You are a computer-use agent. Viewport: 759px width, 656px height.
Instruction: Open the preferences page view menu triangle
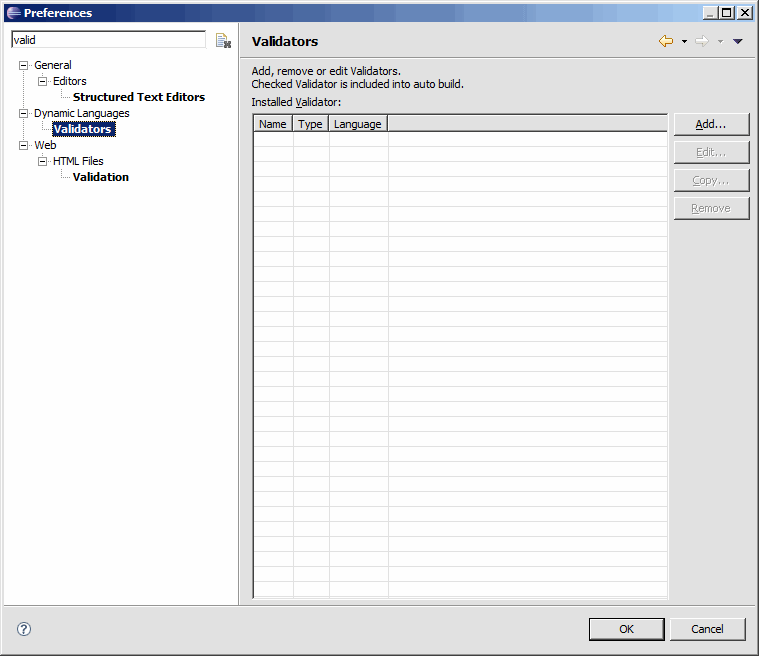point(738,42)
